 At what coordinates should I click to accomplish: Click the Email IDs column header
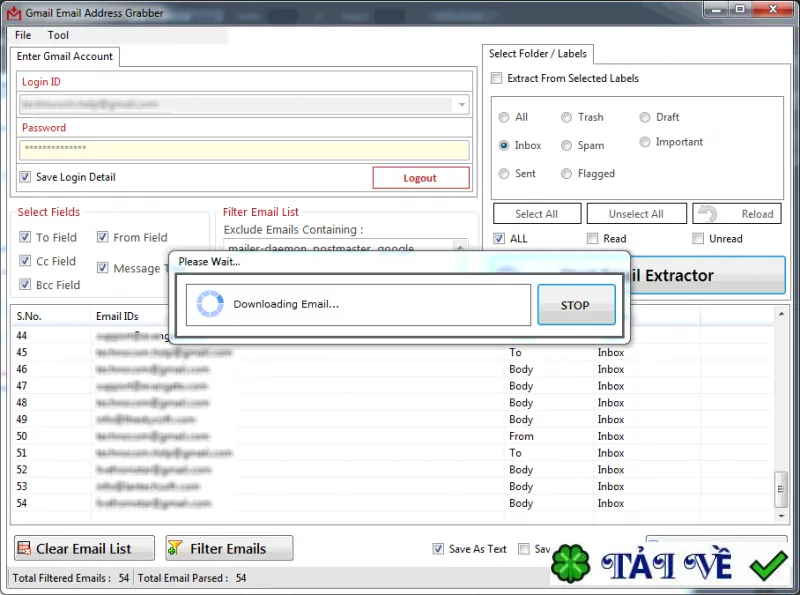click(131, 316)
